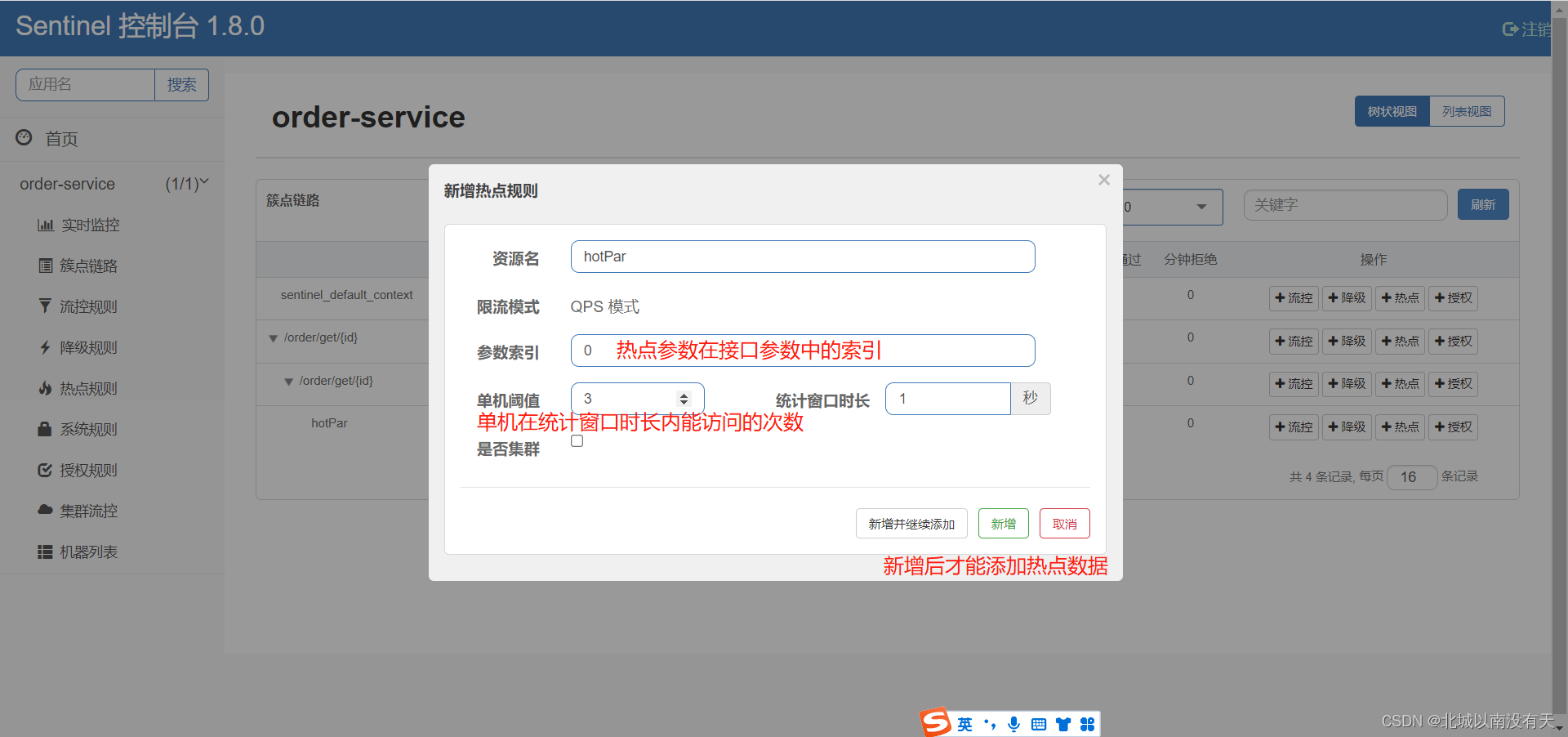The height and width of the screenshot is (737, 1568).
Task: Collapse the nested /order/get/{id} tree node
Action: click(288, 382)
